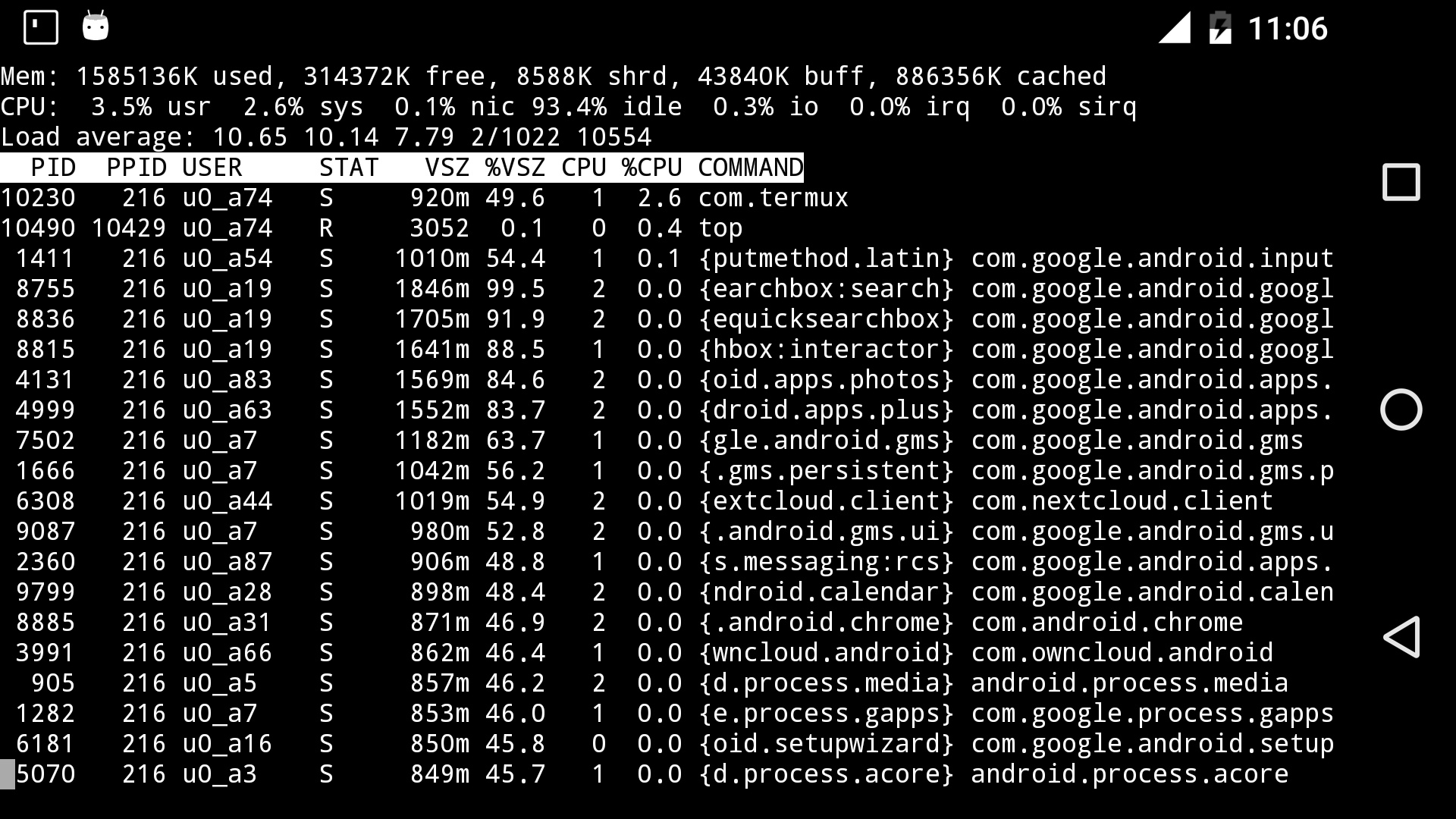Image resolution: width=1456 pixels, height=819 pixels.
Task: Tap the com.owncloud.android process entry
Action: pos(1121,653)
